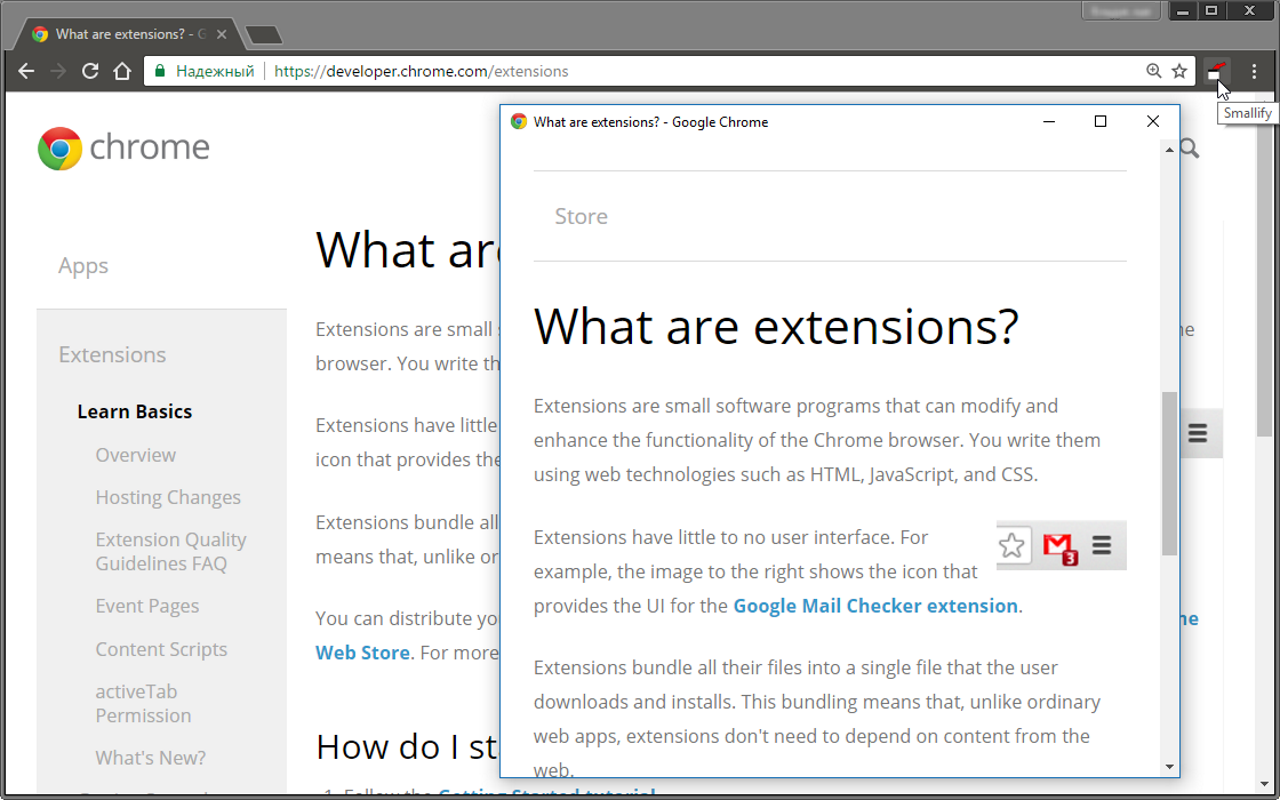Follow the Google Mail Checker extension link
This screenshot has height=800, width=1280.
[x=875, y=605]
